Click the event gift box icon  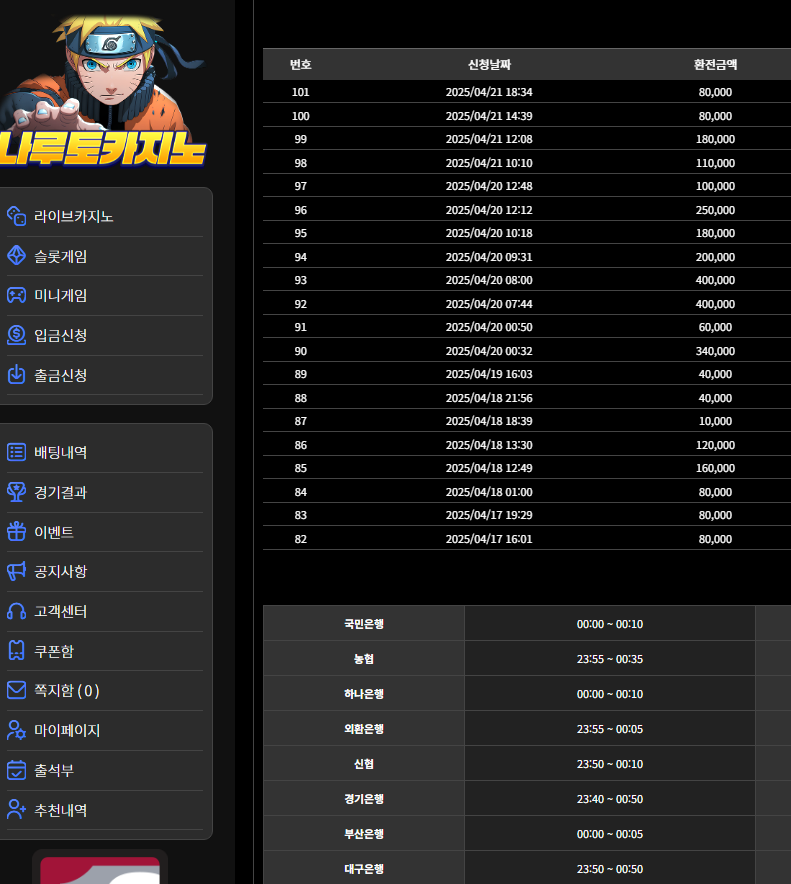16,532
